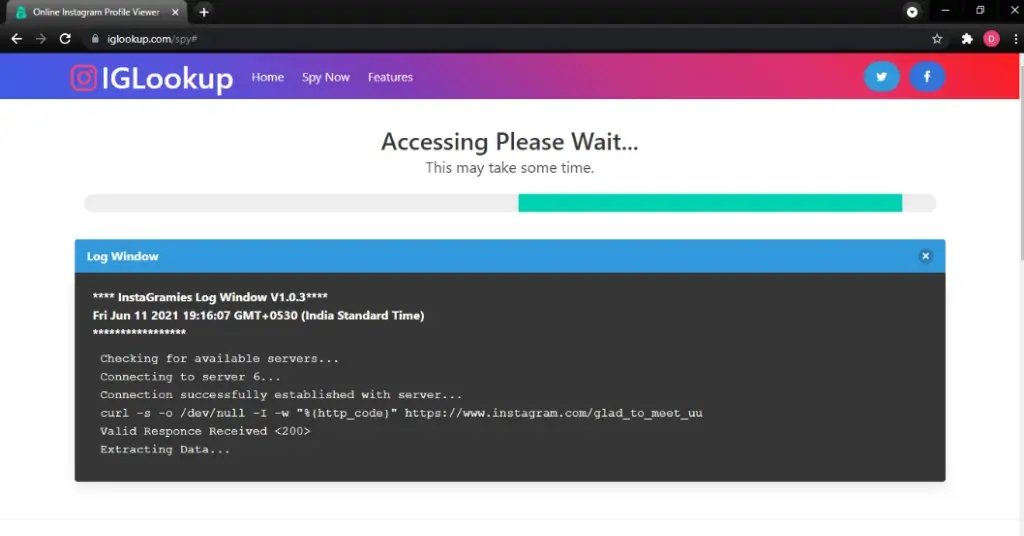Click the IGLookup brand name

(167, 78)
